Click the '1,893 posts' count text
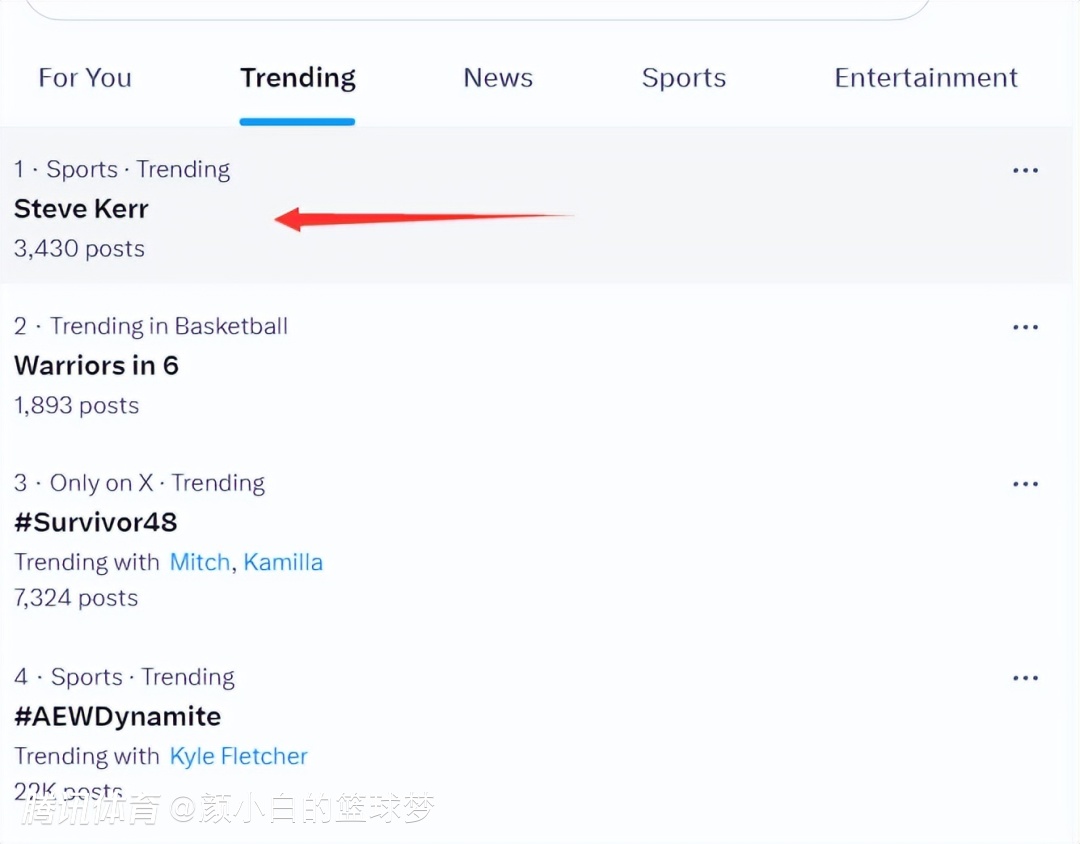The image size is (1080, 844). pyautogui.click(x=76, y=406)
